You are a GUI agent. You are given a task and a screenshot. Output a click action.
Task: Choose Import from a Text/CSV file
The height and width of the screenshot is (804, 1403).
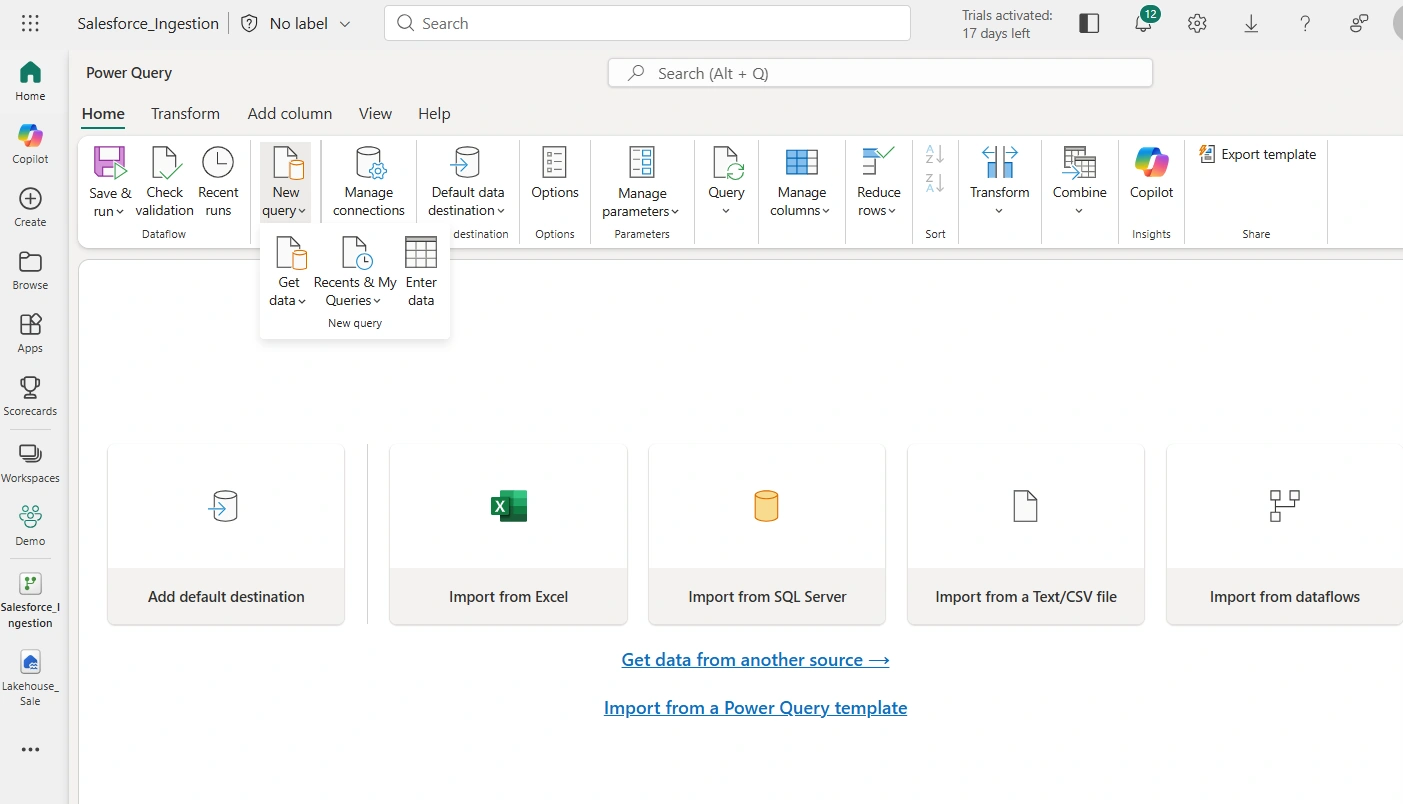click(1026, 535)
